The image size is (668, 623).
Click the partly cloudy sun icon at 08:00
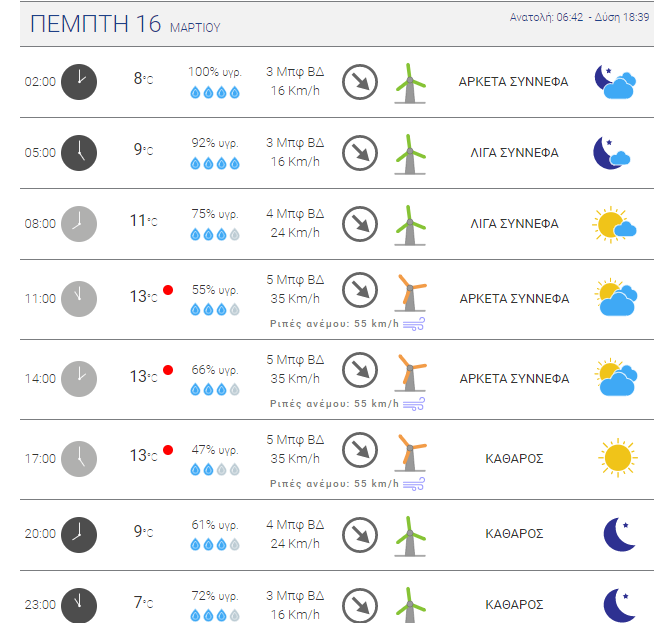(x=614, y=225)
